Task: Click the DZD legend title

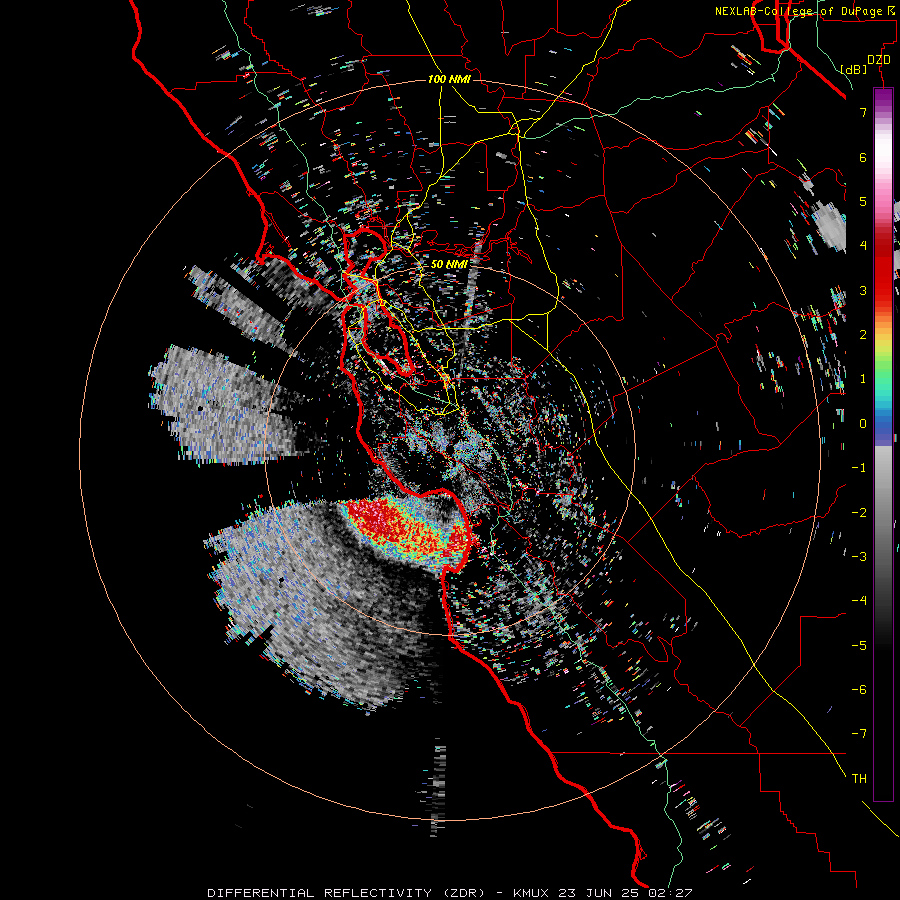Action: pyautogui.click(x=878, y=60)
